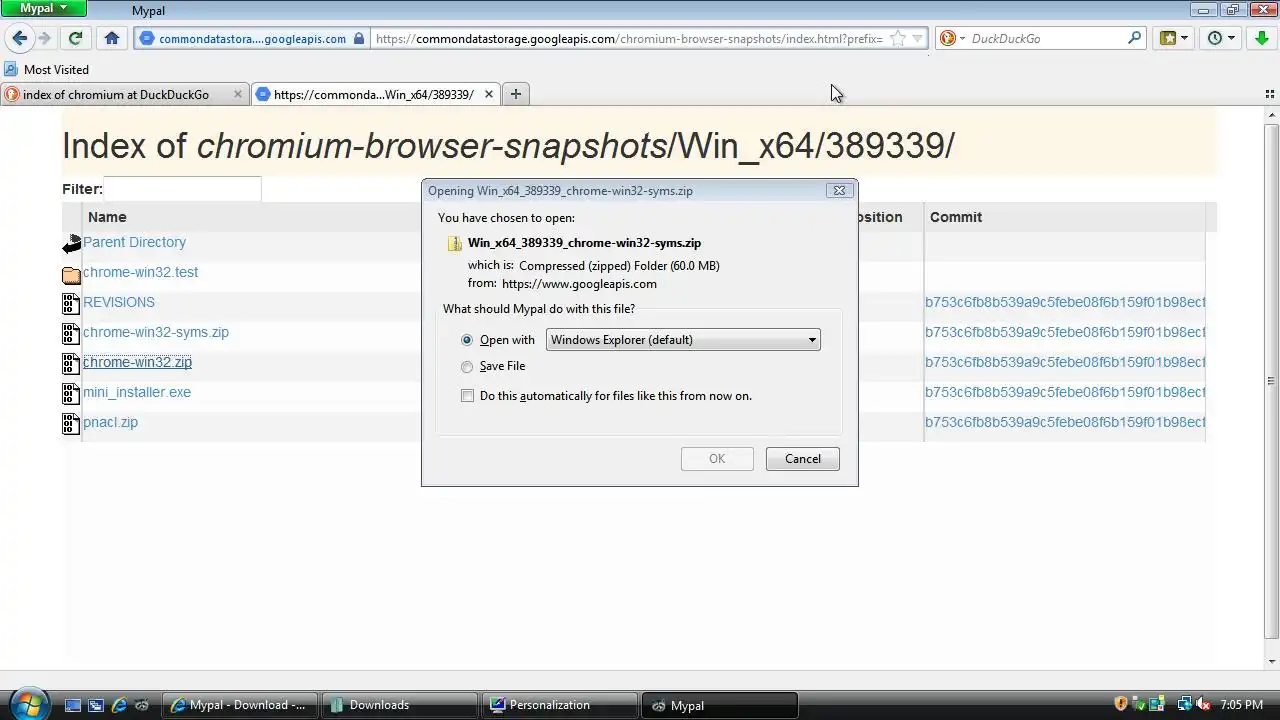Open the history clock menu

pos(1221,38)
